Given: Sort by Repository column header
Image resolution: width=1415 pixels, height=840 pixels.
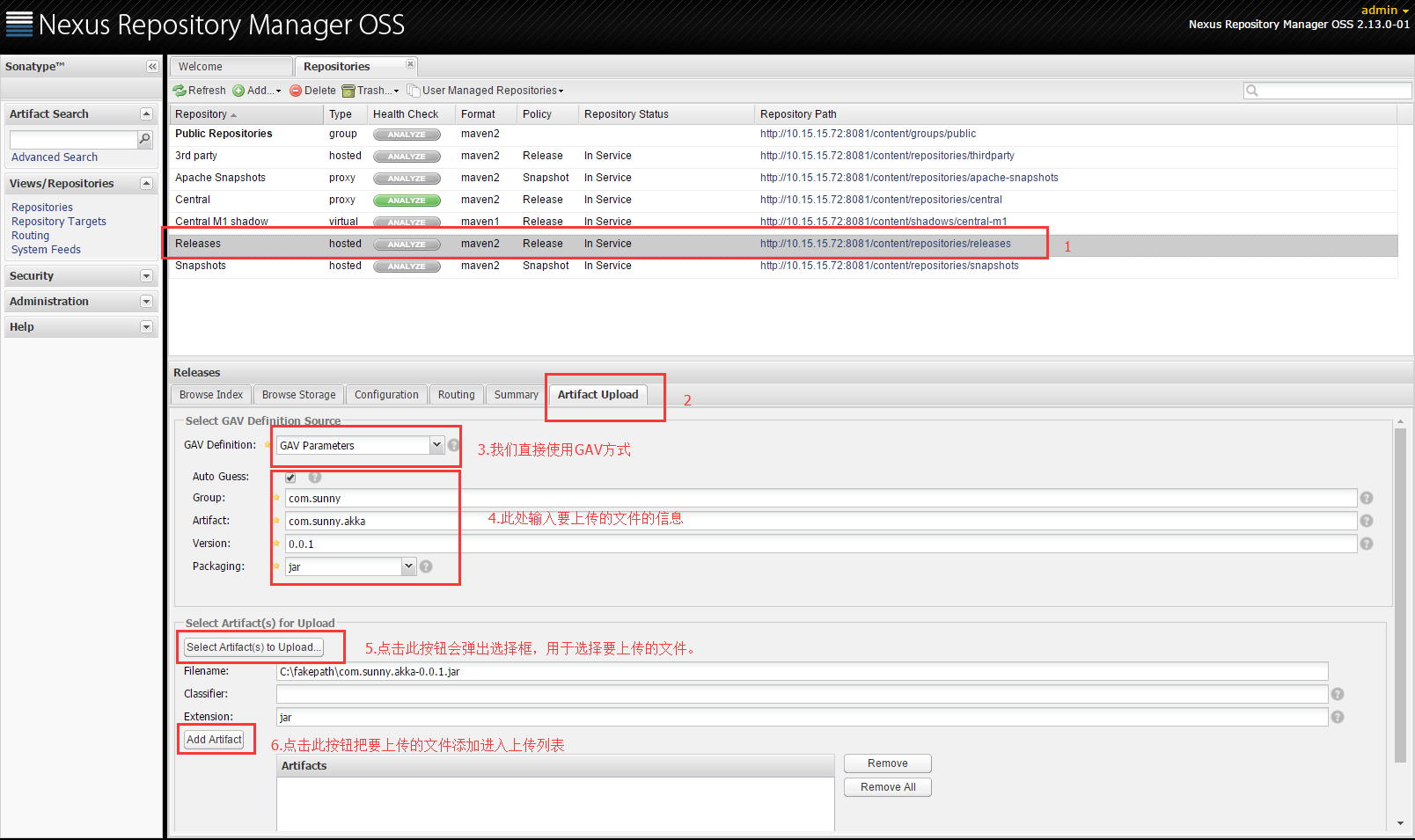Looking at the screenshot, I should pos(246,114).
